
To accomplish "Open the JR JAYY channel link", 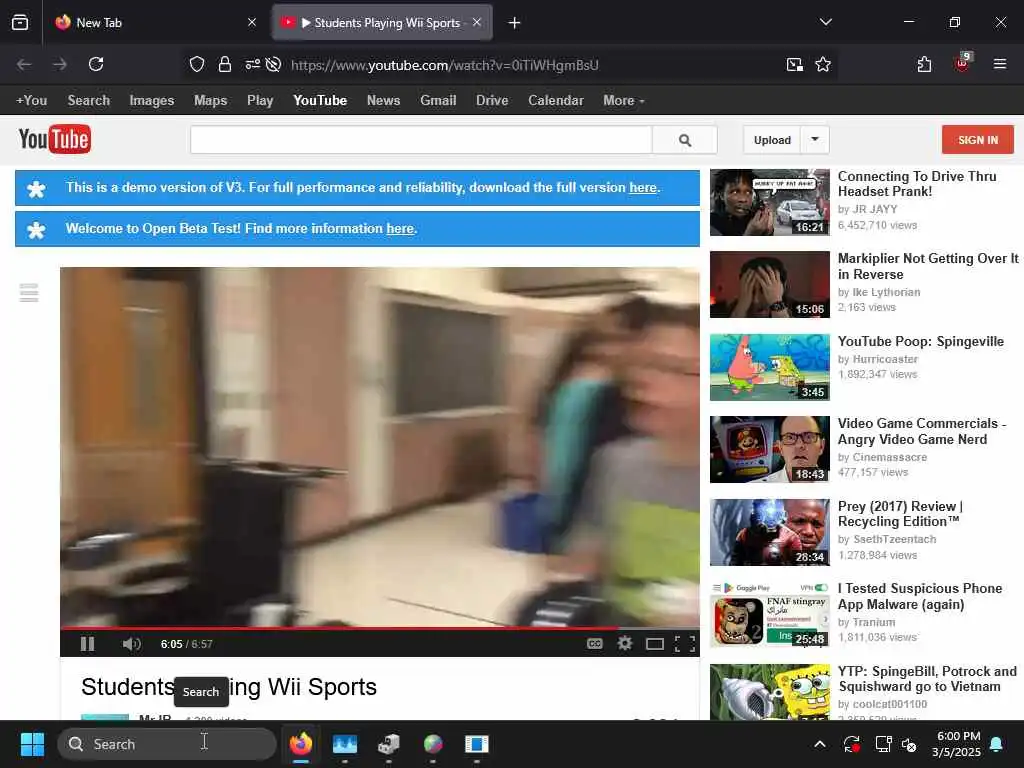I will click(874, 210).
